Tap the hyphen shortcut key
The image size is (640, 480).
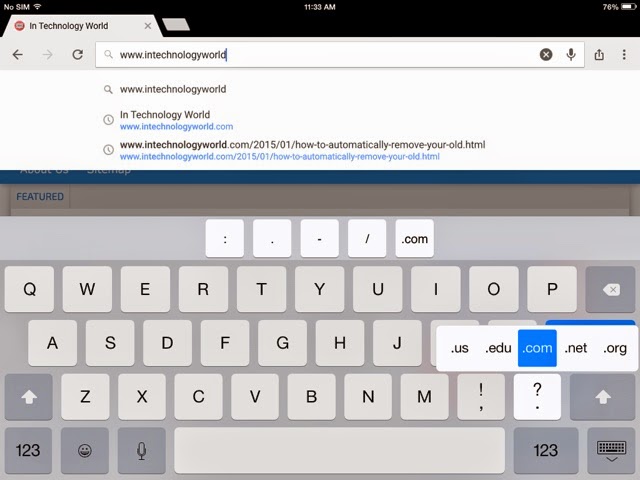[320, 238]
